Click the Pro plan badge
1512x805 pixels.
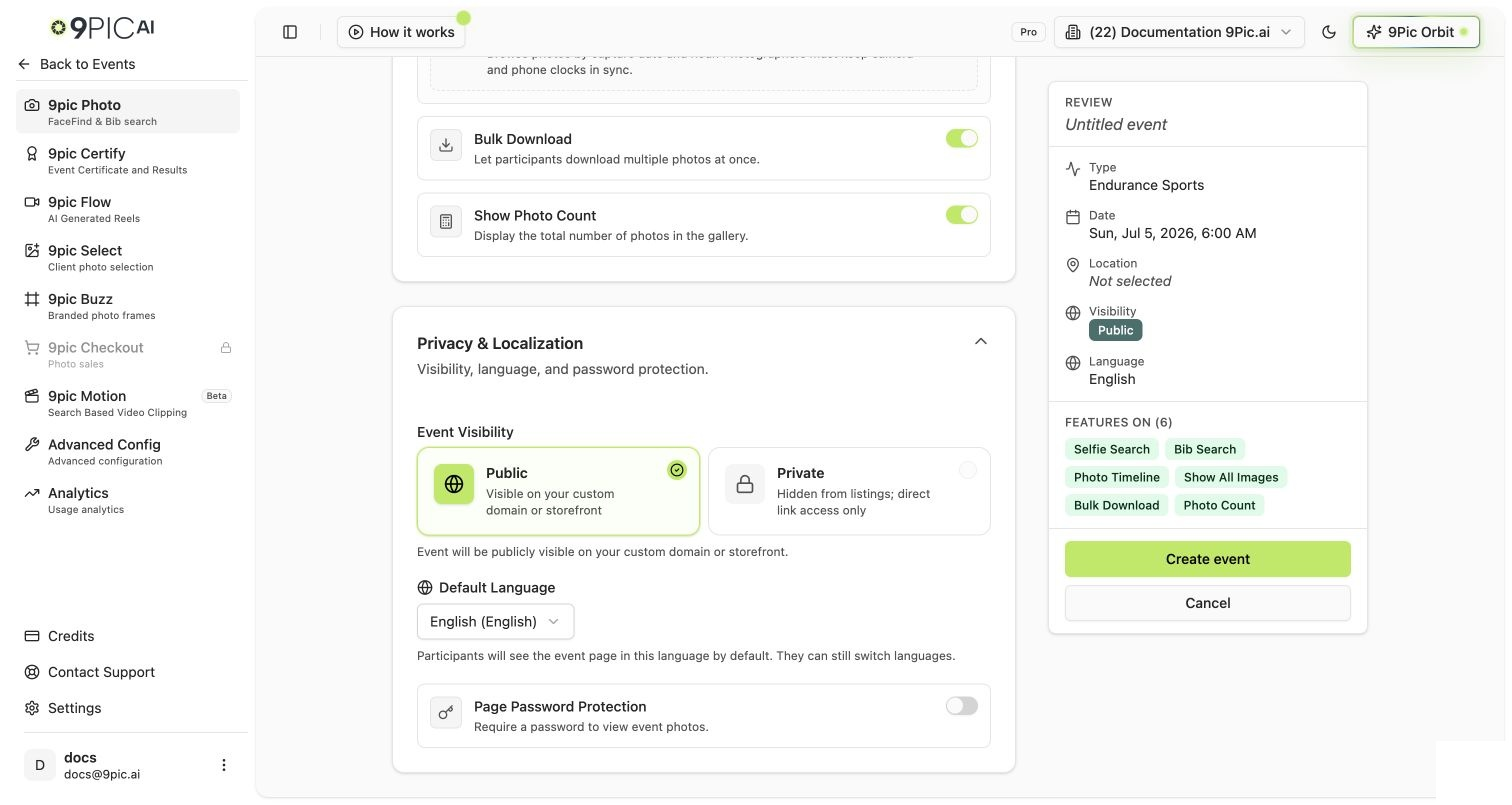[1028, 32]
